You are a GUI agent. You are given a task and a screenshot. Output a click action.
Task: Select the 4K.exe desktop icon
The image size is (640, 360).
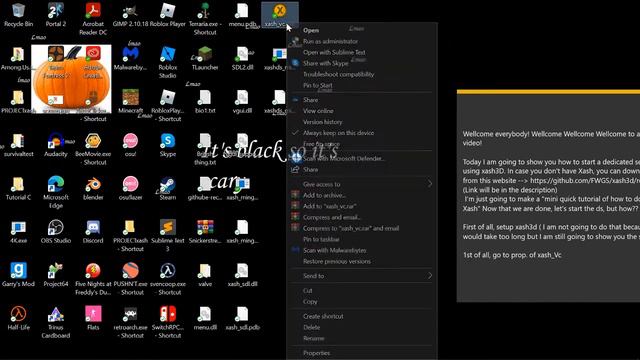[18, 231]
